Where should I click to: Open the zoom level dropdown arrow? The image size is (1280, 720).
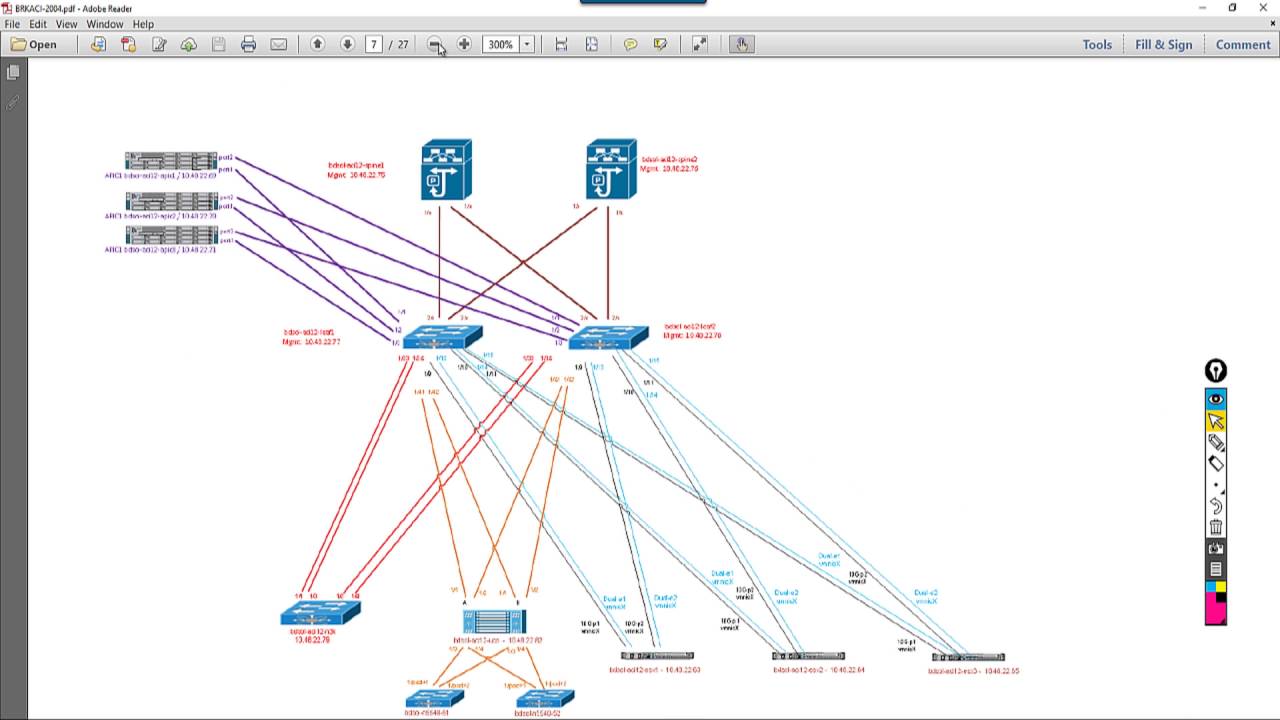[x=527, y=44]
